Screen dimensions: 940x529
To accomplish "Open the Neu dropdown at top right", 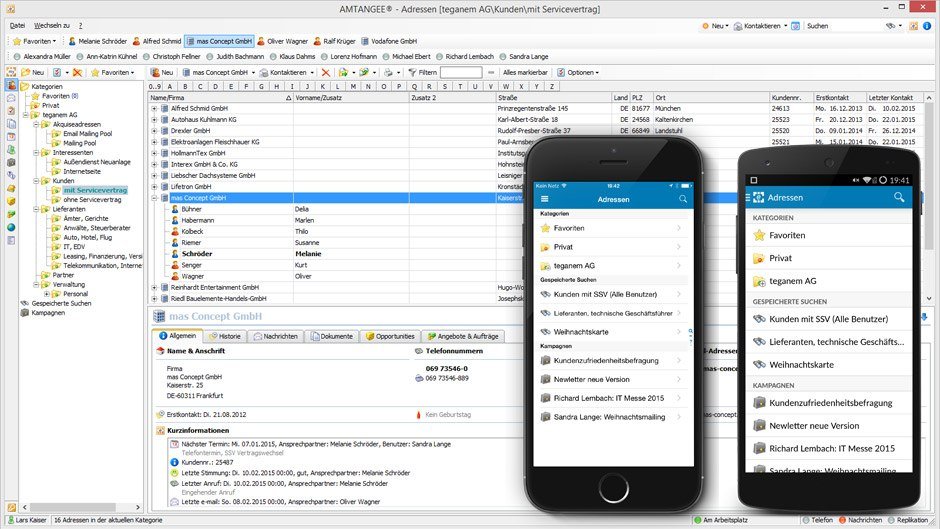I will pos(715,26).
